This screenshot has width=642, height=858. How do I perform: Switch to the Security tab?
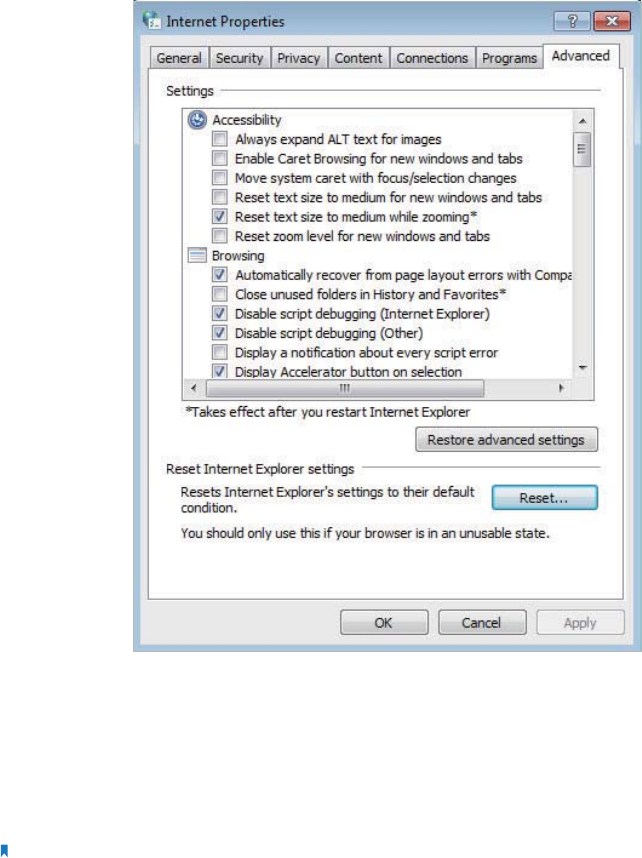click(239, 58)
